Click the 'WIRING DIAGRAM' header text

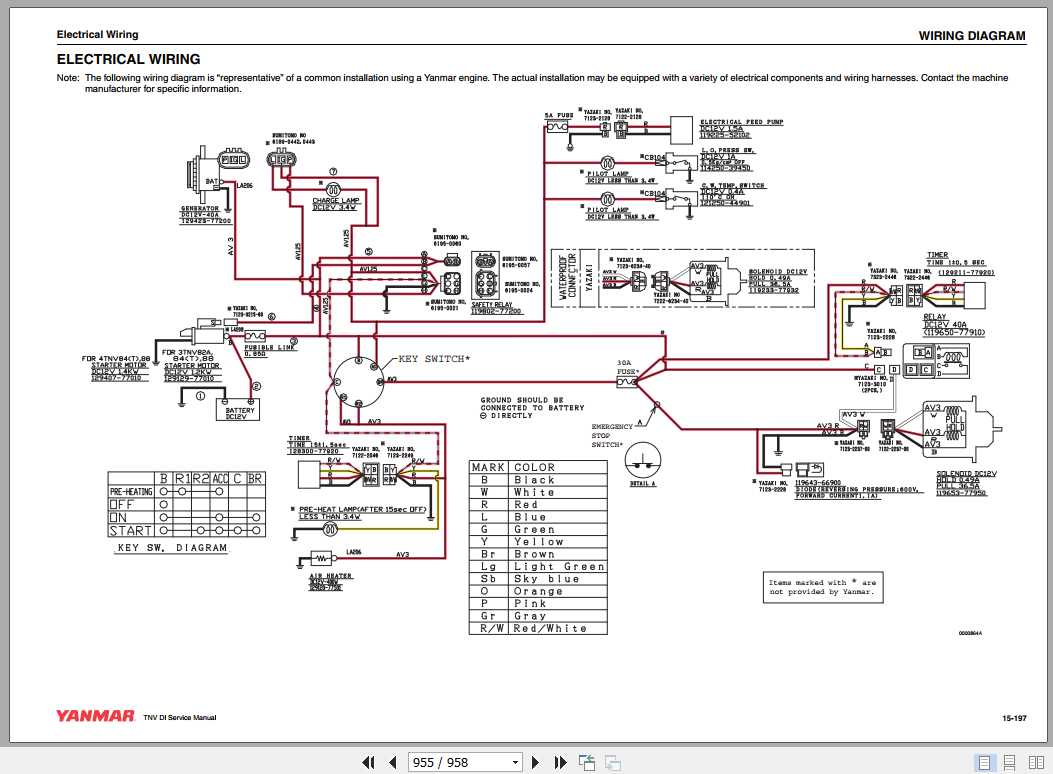click(x=972, y=36)
